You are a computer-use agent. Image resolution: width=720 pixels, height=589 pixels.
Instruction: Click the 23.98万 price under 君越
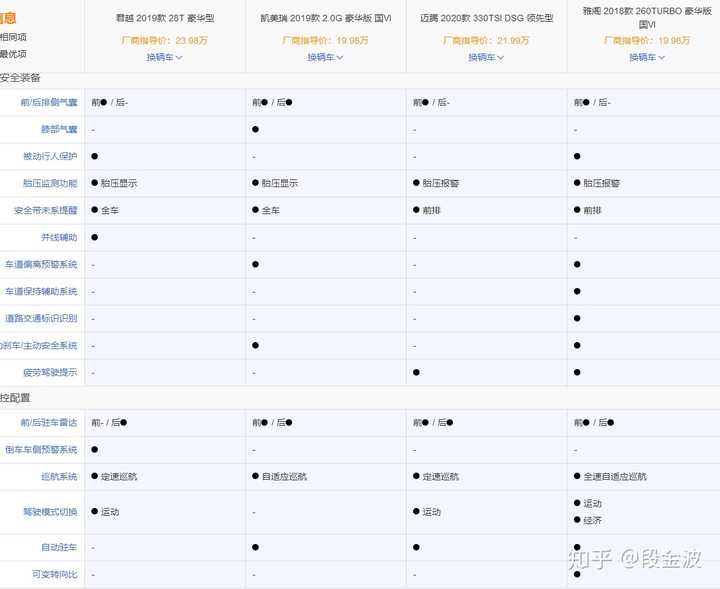(191, 40)
